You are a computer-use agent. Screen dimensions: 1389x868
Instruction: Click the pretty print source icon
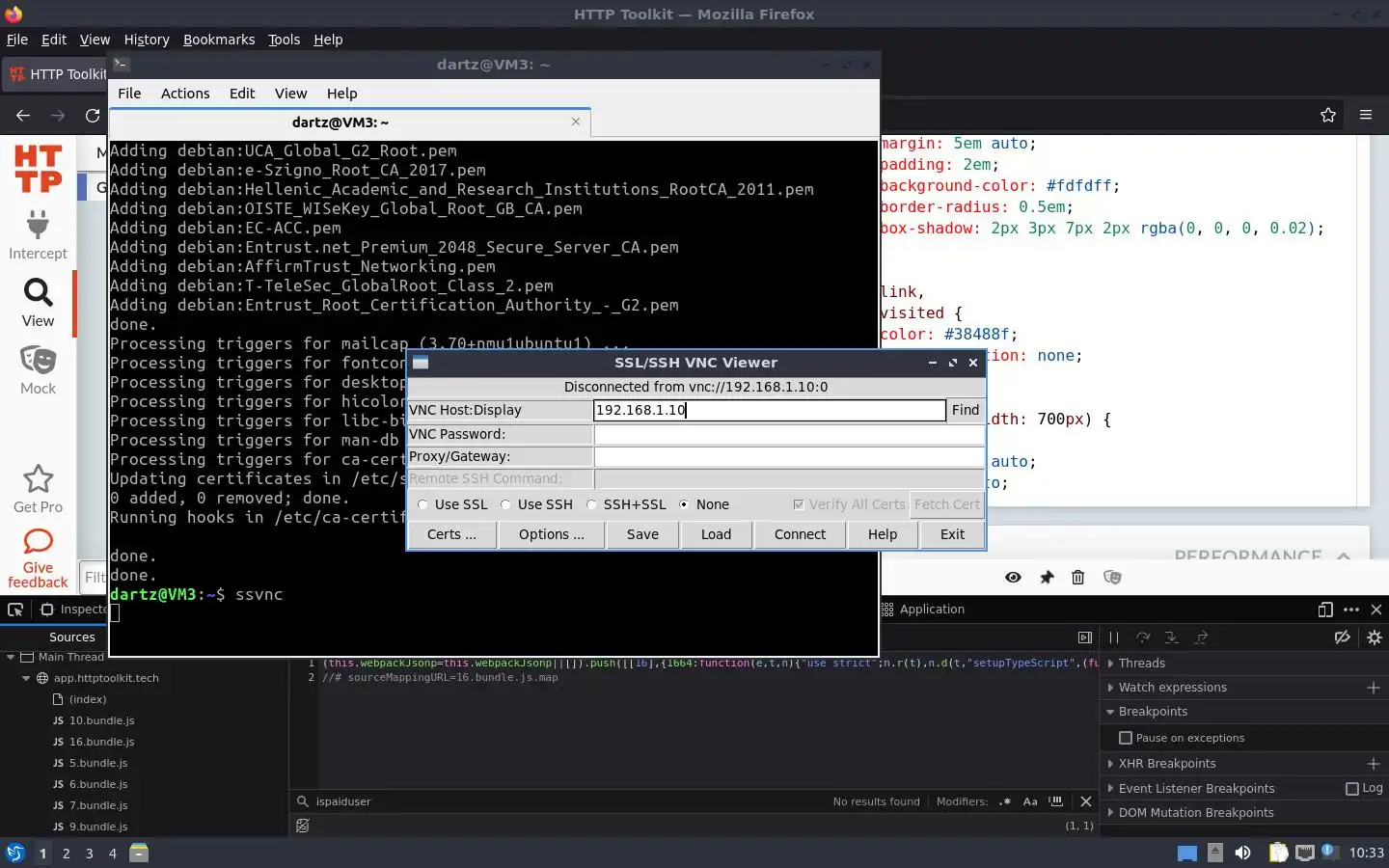pos(303,826)
